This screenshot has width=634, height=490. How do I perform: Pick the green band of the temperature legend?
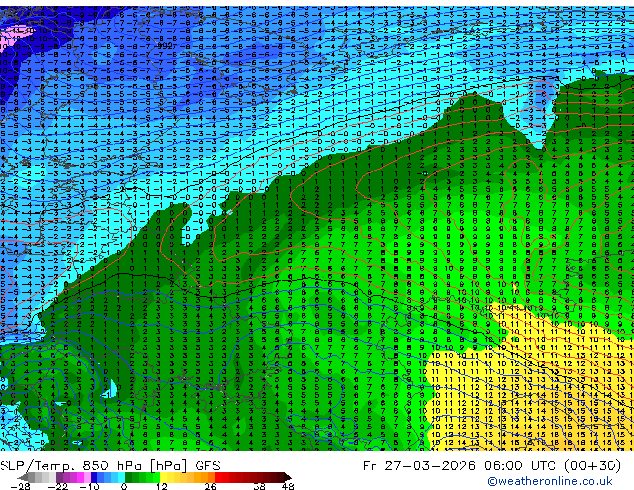coord(142,477)
